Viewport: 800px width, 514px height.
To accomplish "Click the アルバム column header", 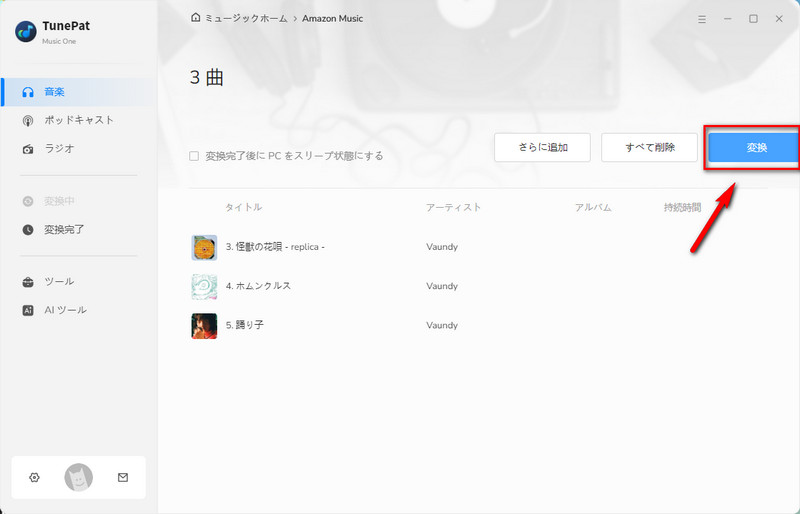I will pyautogui.click(x=593, y=207).
